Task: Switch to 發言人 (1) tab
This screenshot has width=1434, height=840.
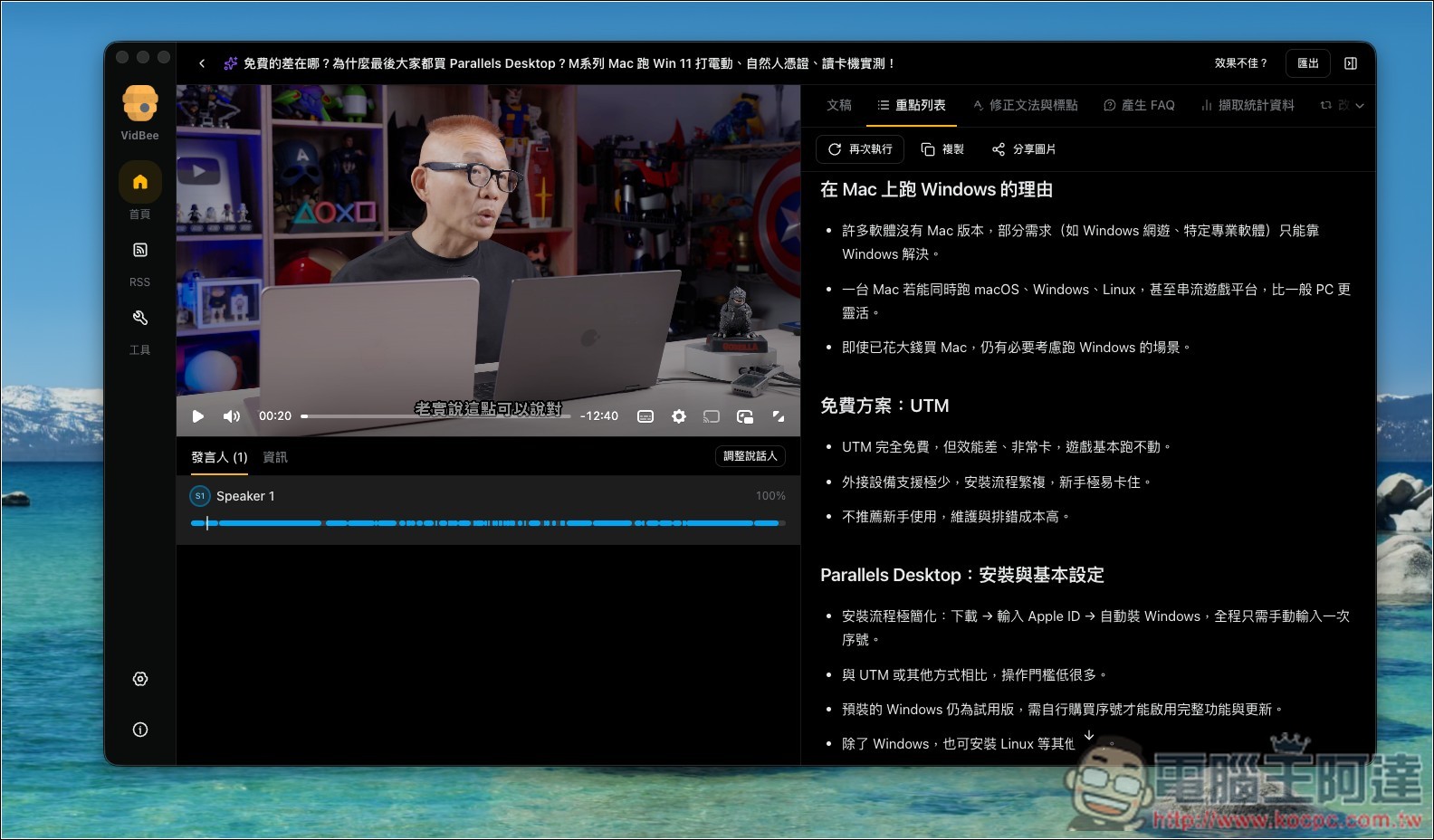Action: click(219, 457)
